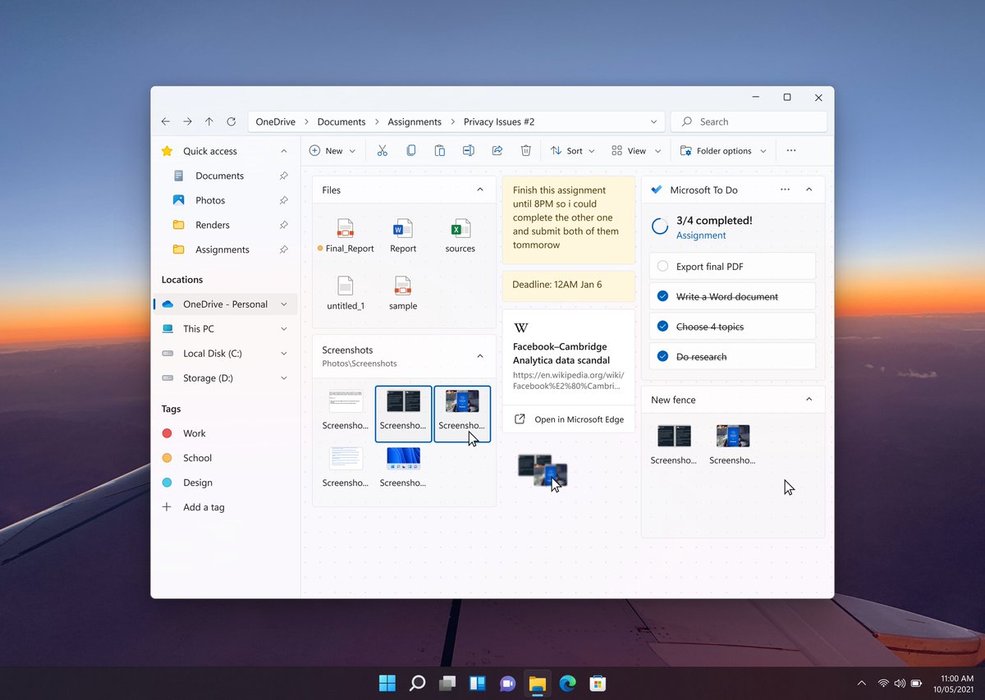The width and height of the screenshot is (985, 700).
Task: Expand the This PC location
Action: pos(284,329)
